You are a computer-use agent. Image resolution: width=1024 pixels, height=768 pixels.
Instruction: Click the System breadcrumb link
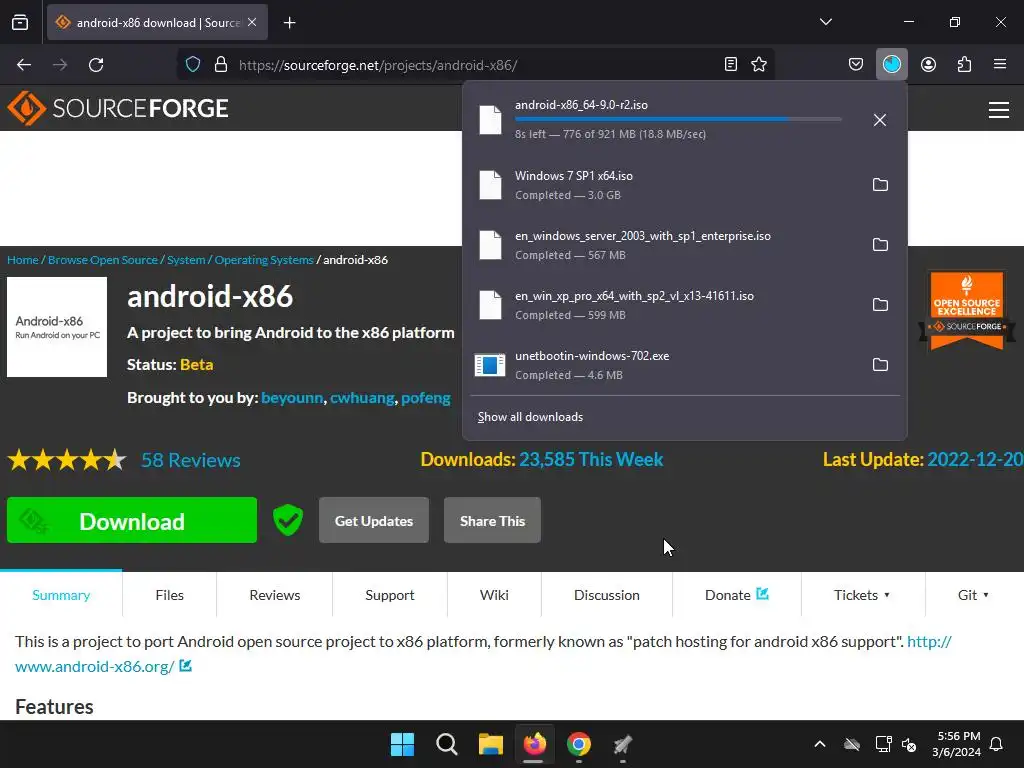pyautogui.click(x=186, y=260)
